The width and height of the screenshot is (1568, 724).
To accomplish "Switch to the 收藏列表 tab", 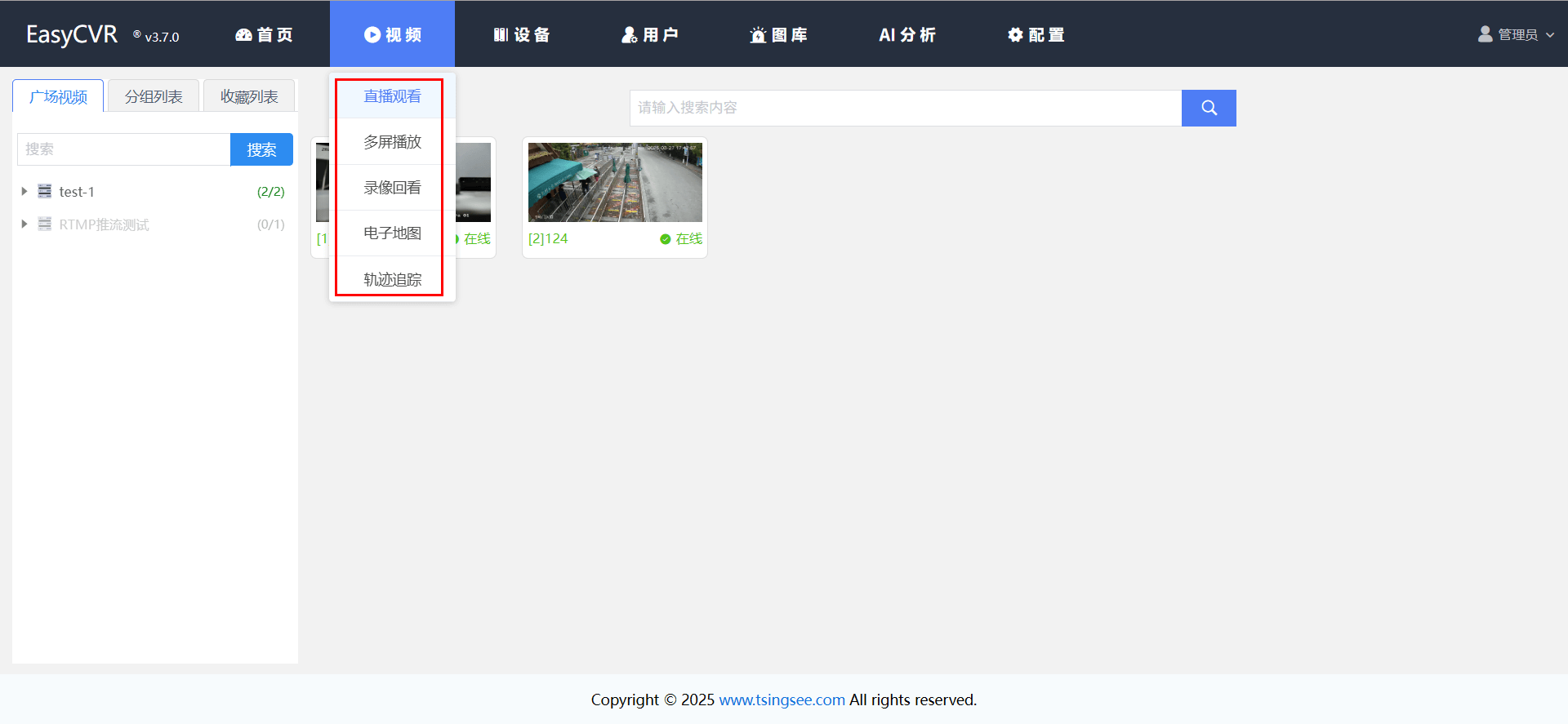I will (x=249, y=96).
